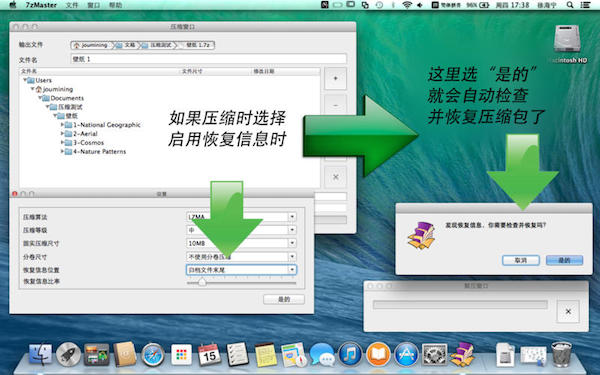Open the iTunes icon in the Dock

pos(350,354)
